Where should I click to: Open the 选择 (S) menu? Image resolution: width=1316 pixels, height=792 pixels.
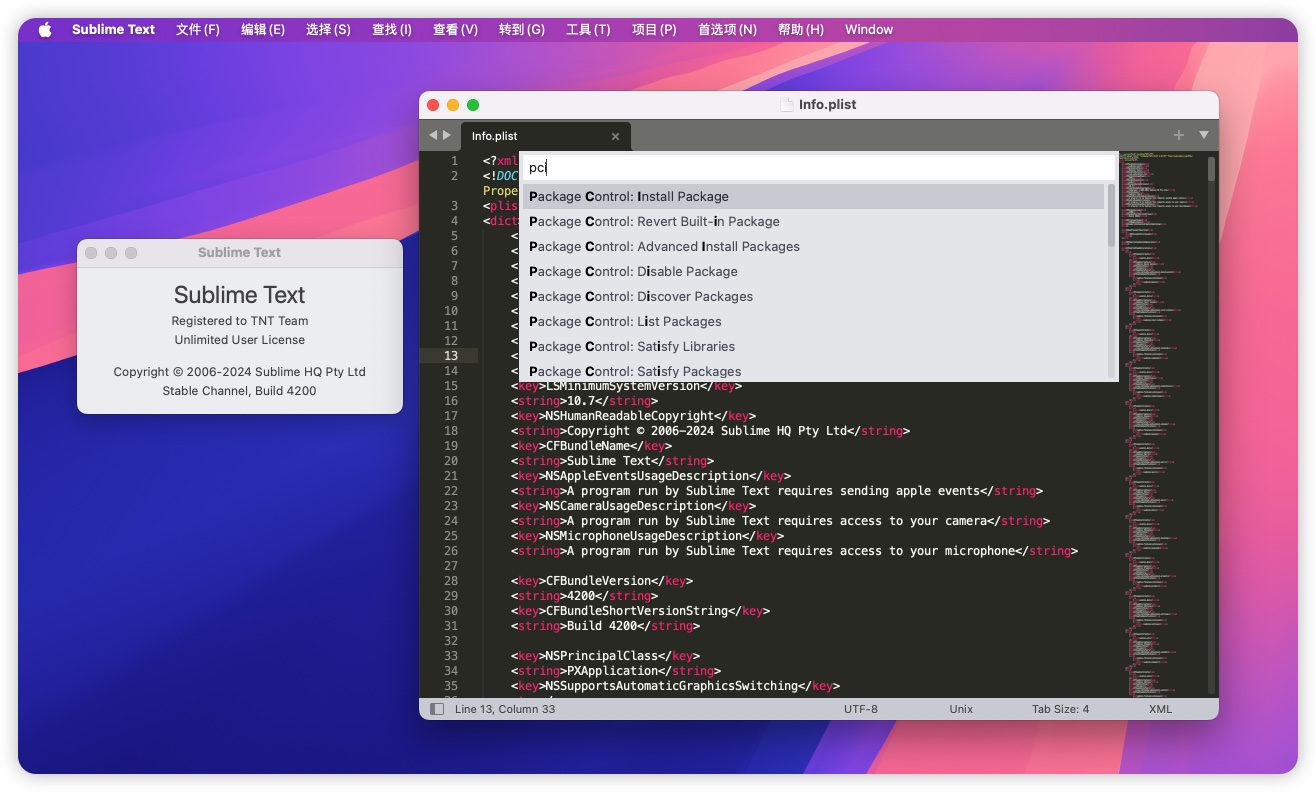point(328,29)
